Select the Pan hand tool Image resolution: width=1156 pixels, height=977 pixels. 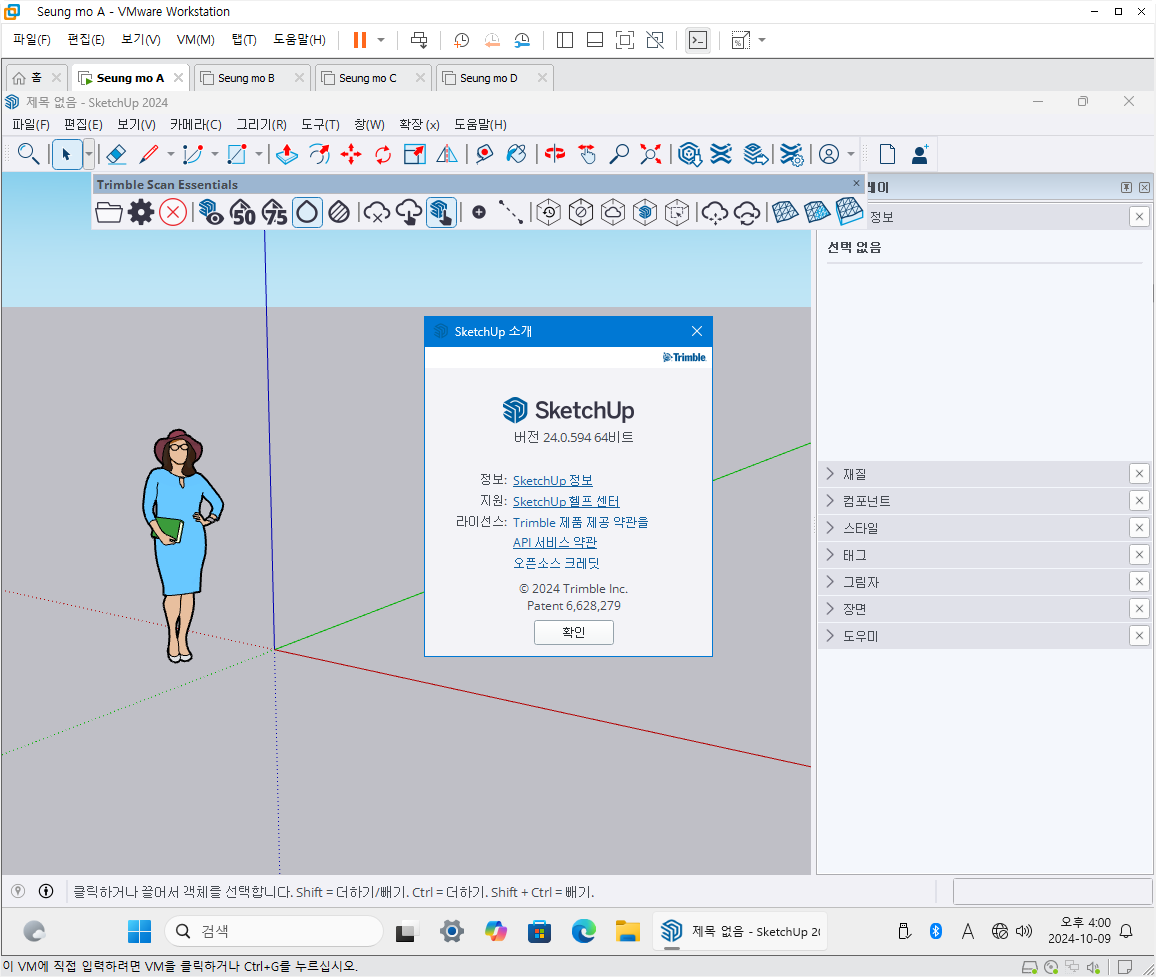click(x=587, y=154)
